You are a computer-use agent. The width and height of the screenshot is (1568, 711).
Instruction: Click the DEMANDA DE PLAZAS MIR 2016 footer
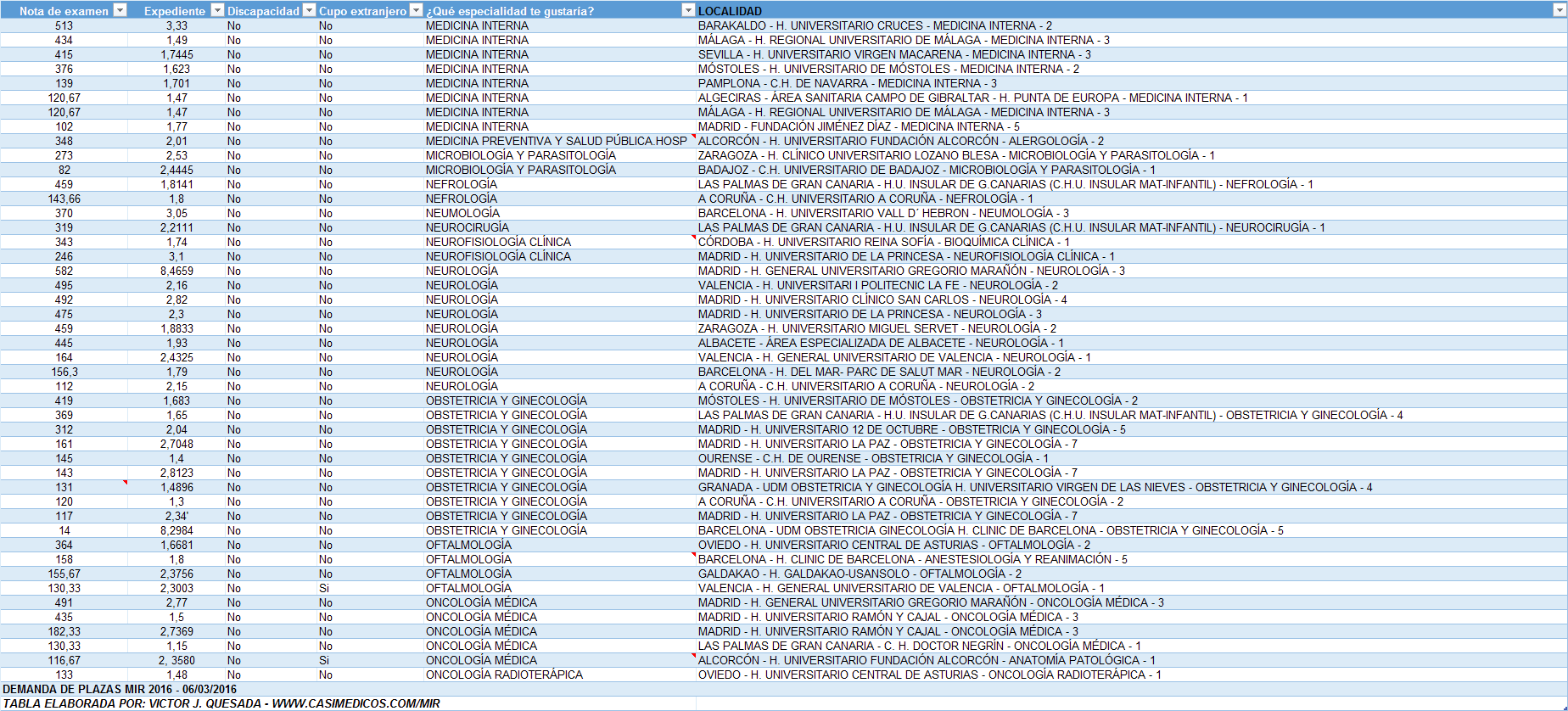tap(120, 689)
